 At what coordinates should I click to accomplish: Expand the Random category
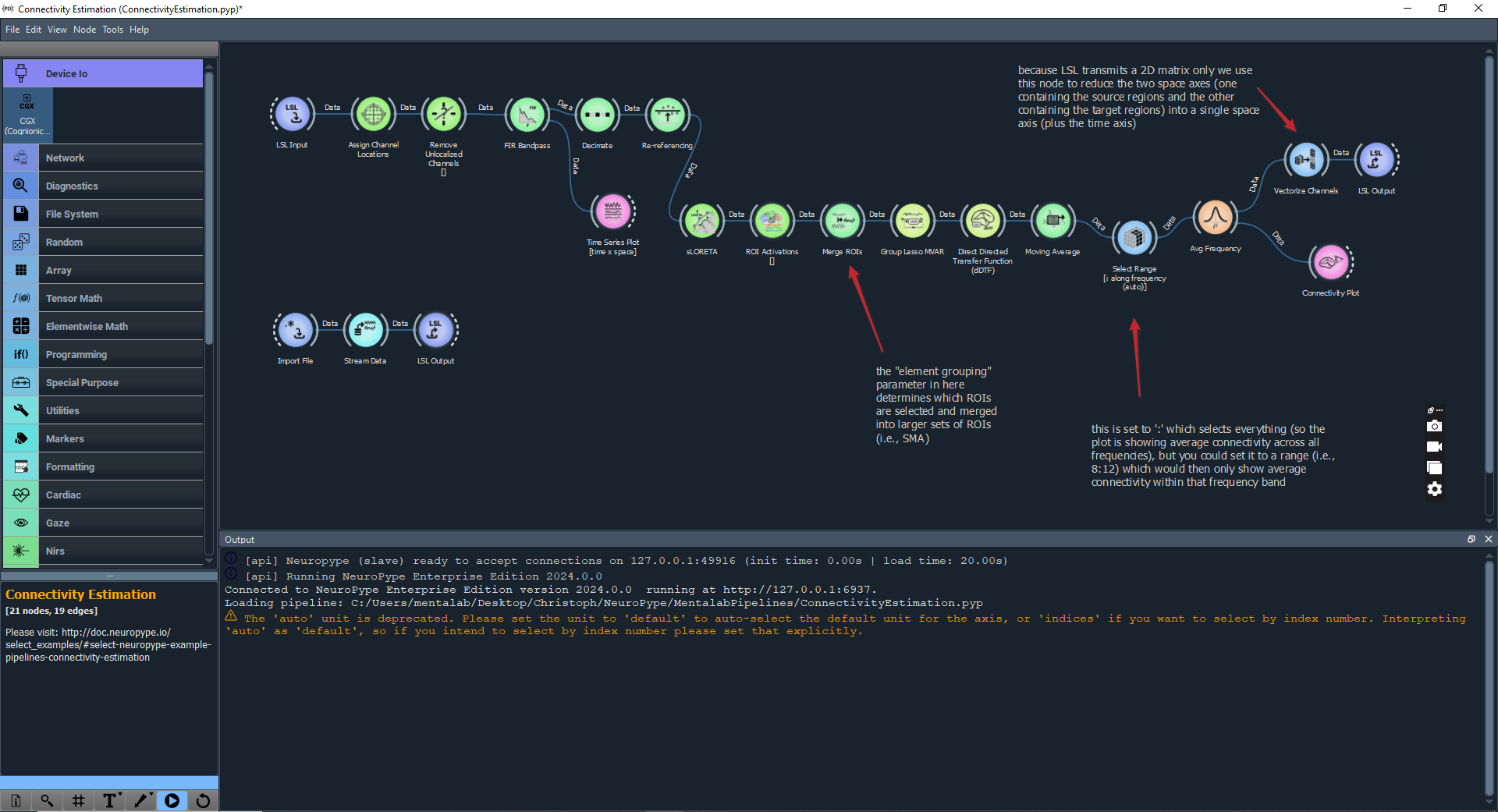click(103, 242)
